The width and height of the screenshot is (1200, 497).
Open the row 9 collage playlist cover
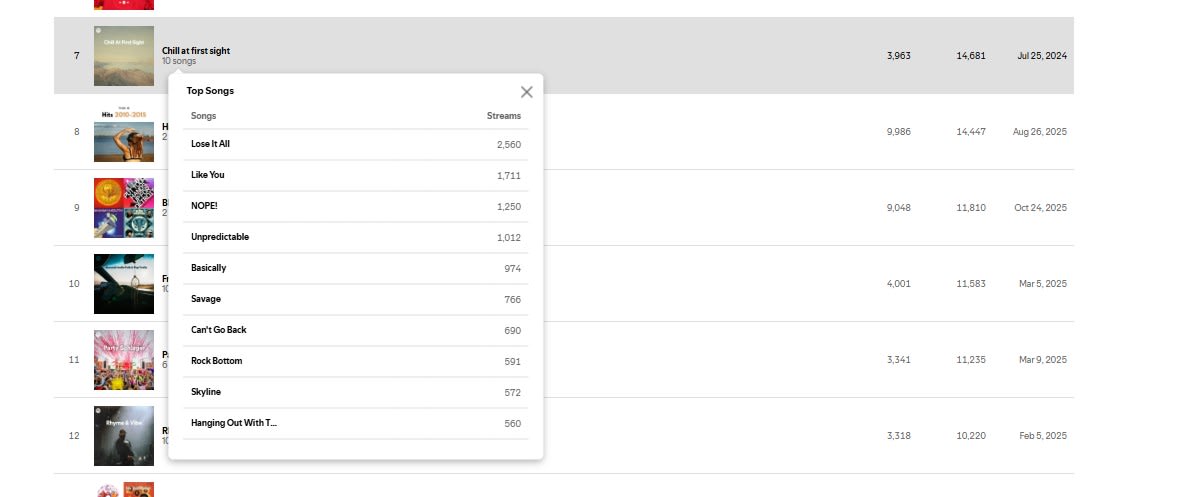pos(124,208)
